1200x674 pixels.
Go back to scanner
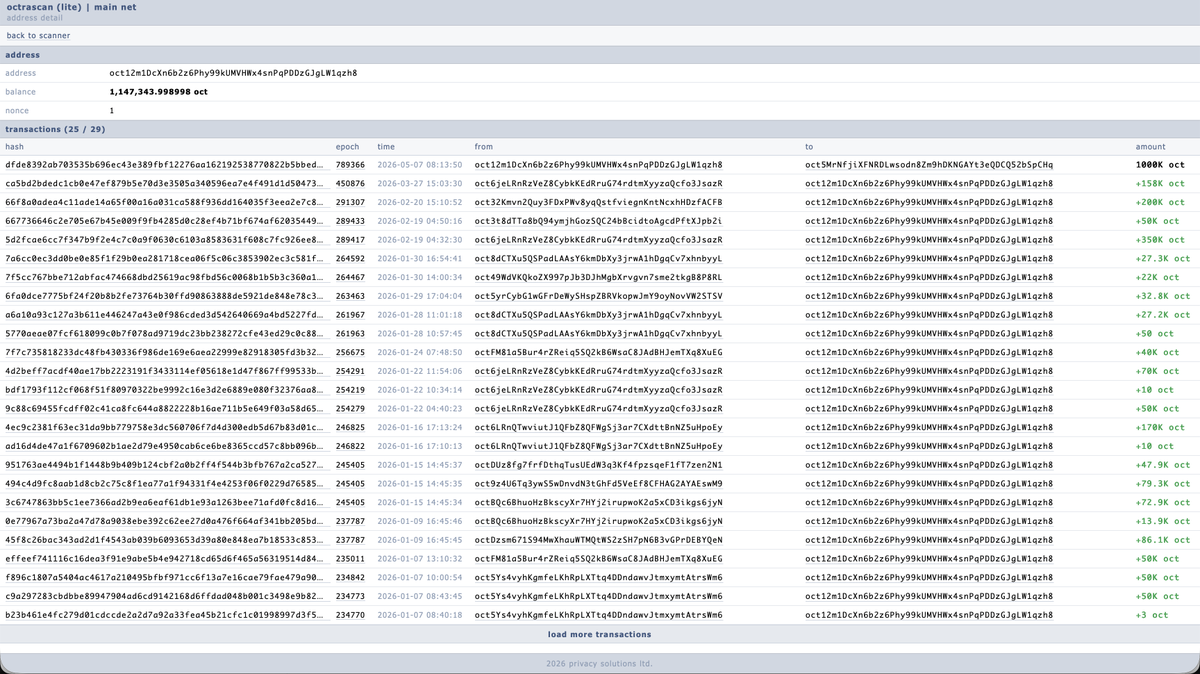(x=38, y=36)
